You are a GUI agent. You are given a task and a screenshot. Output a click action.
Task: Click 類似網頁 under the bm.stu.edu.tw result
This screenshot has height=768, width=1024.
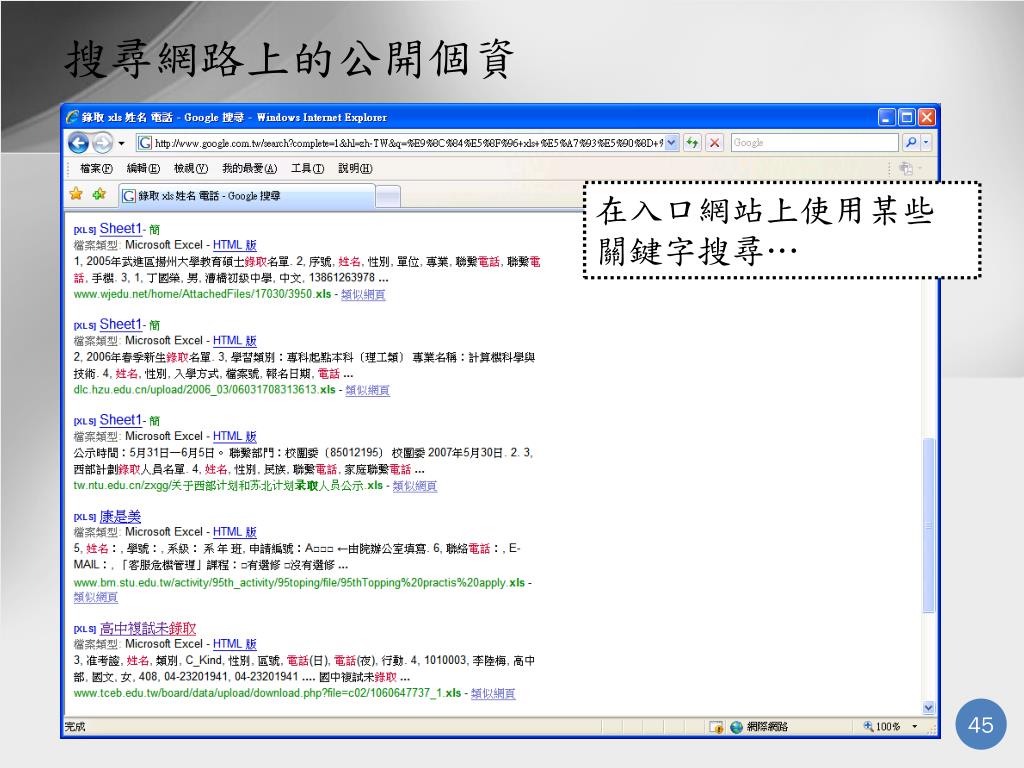click(95, 597)
